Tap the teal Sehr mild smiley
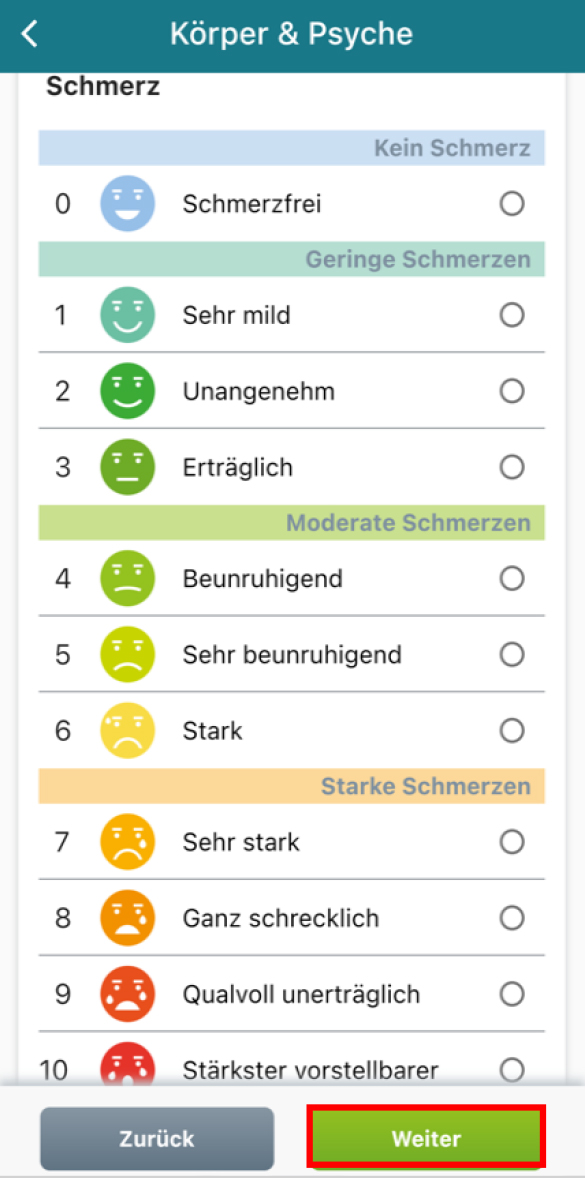Screen dimensions: 585x1178 click(128, 315)
